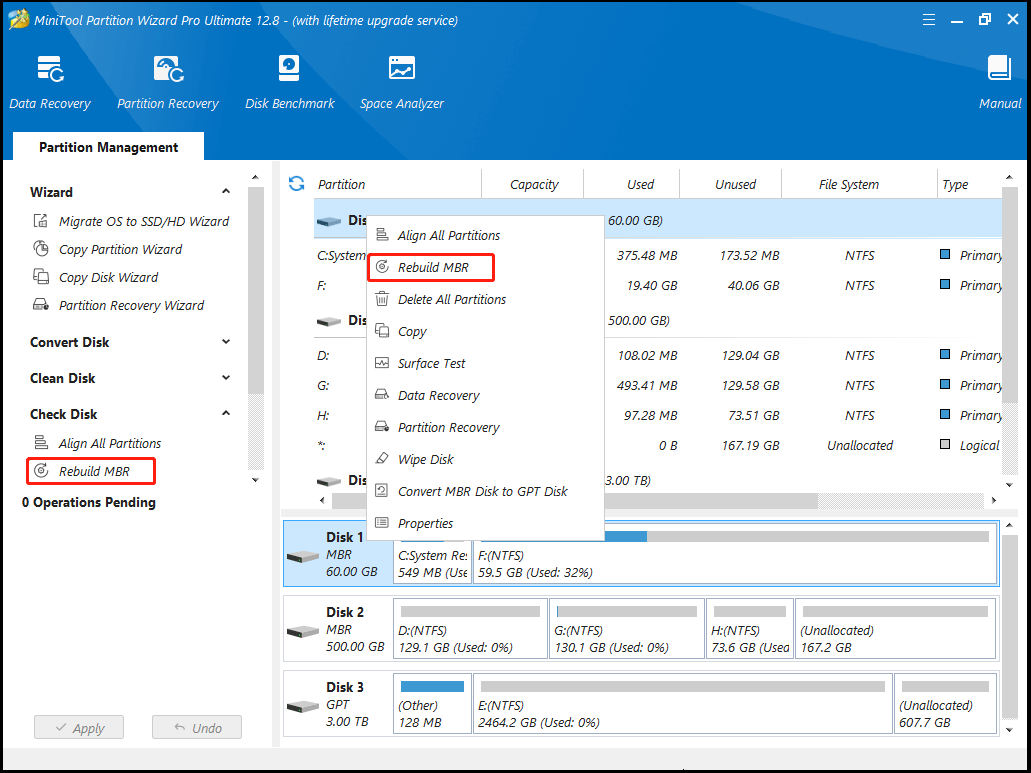Open the Copy Disk Wizard link

click(x=108, y=277)
